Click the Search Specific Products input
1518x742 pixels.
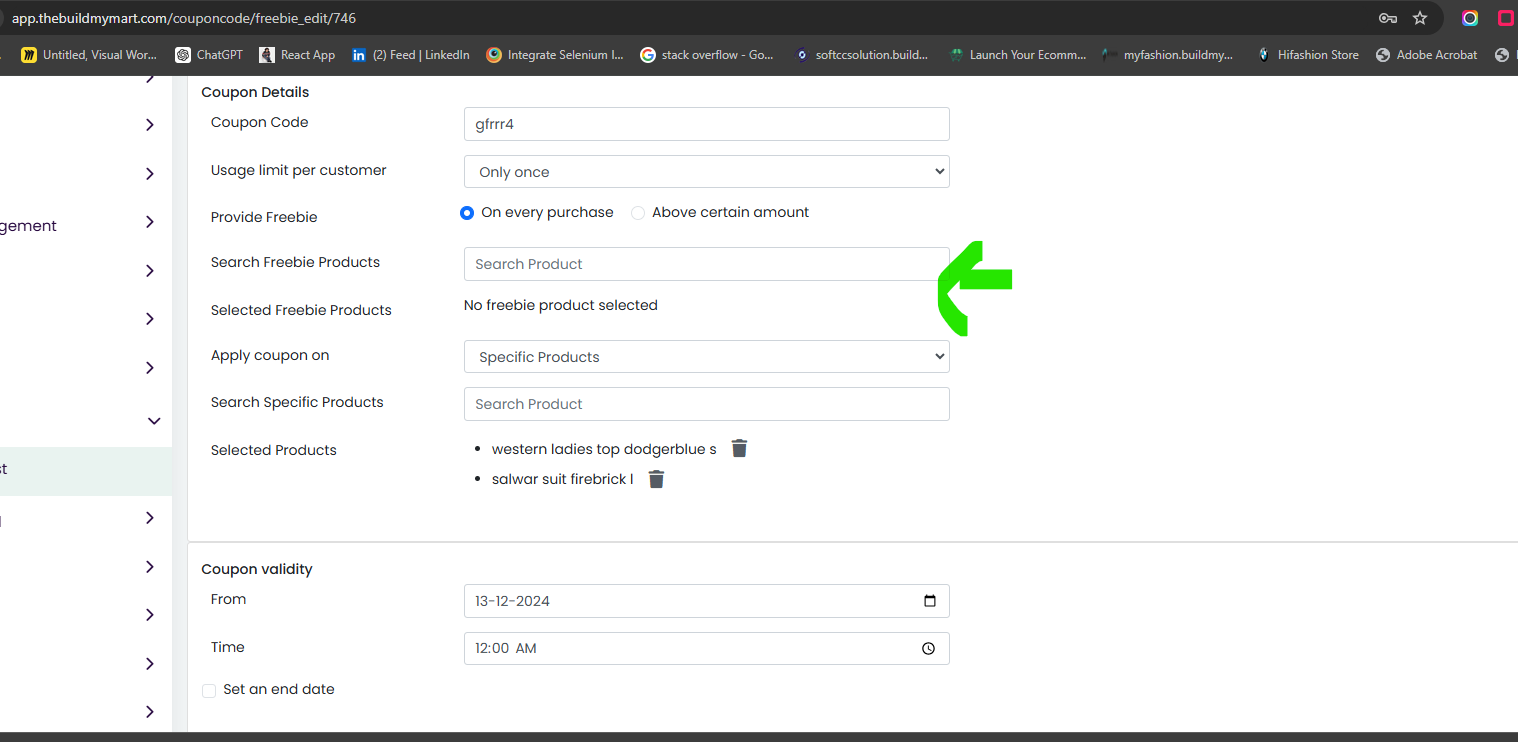coord(707,404)
